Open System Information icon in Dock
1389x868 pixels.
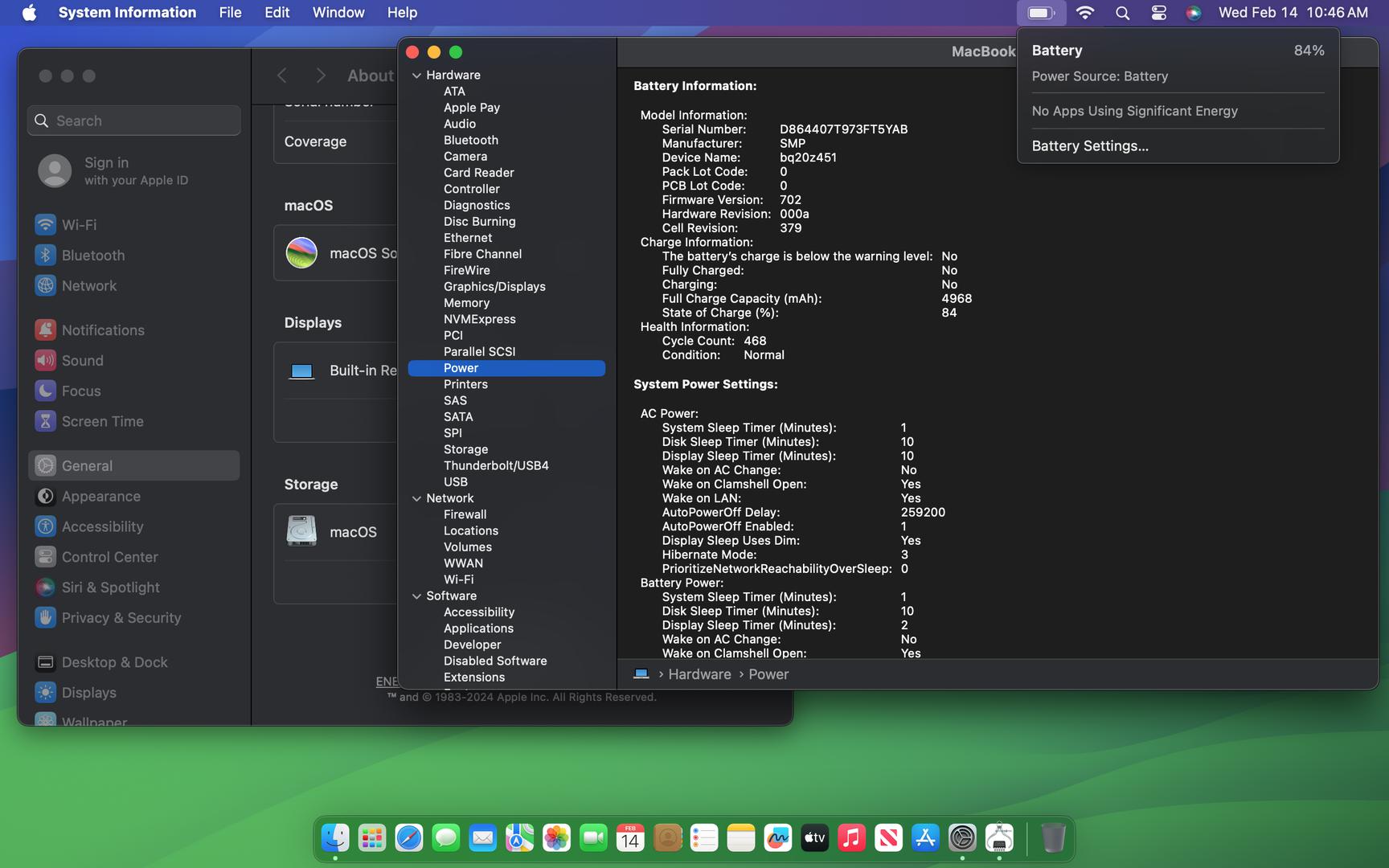(x=999, y=838)
